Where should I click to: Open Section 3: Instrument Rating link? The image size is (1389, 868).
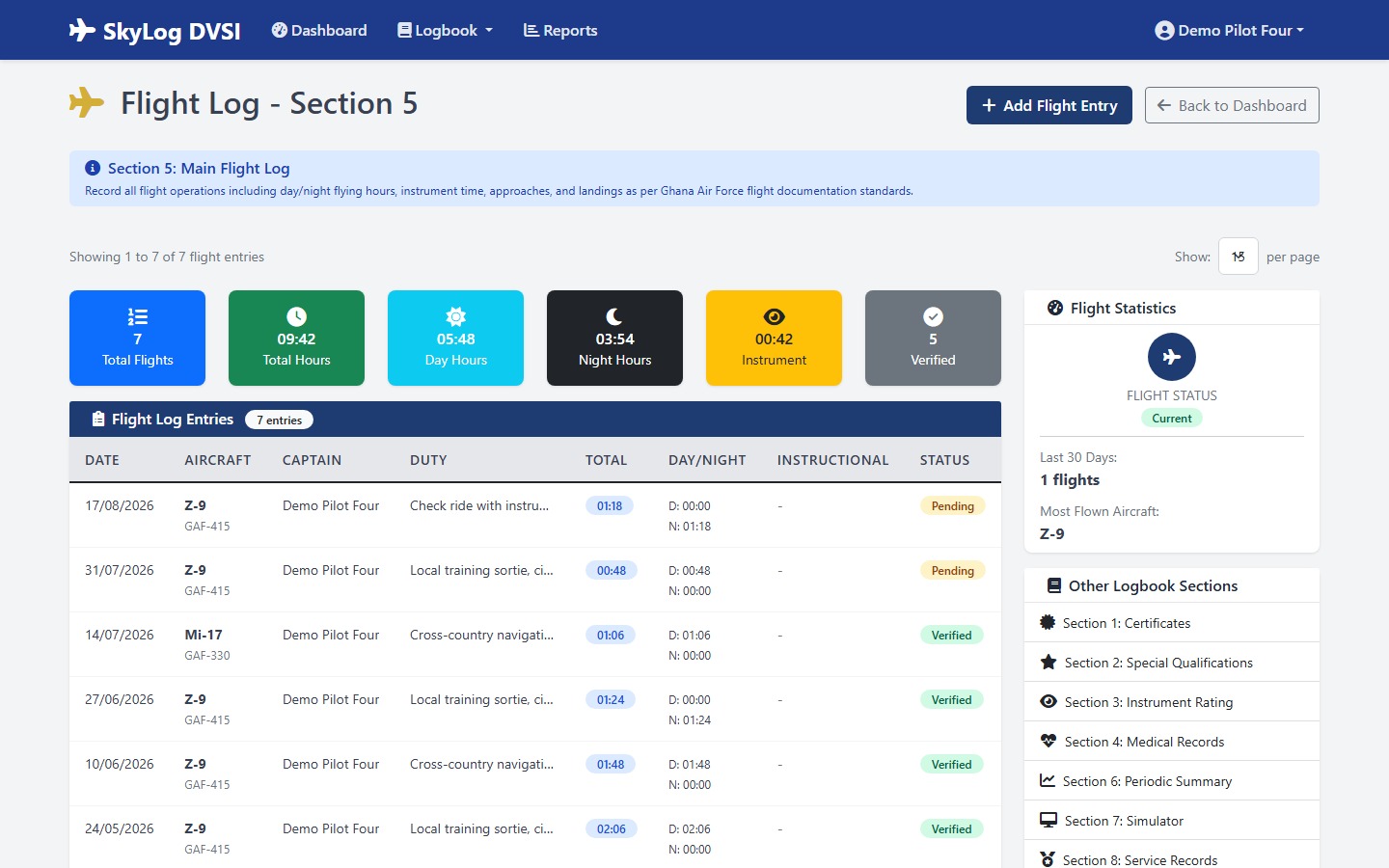[x=1172, y=702]
